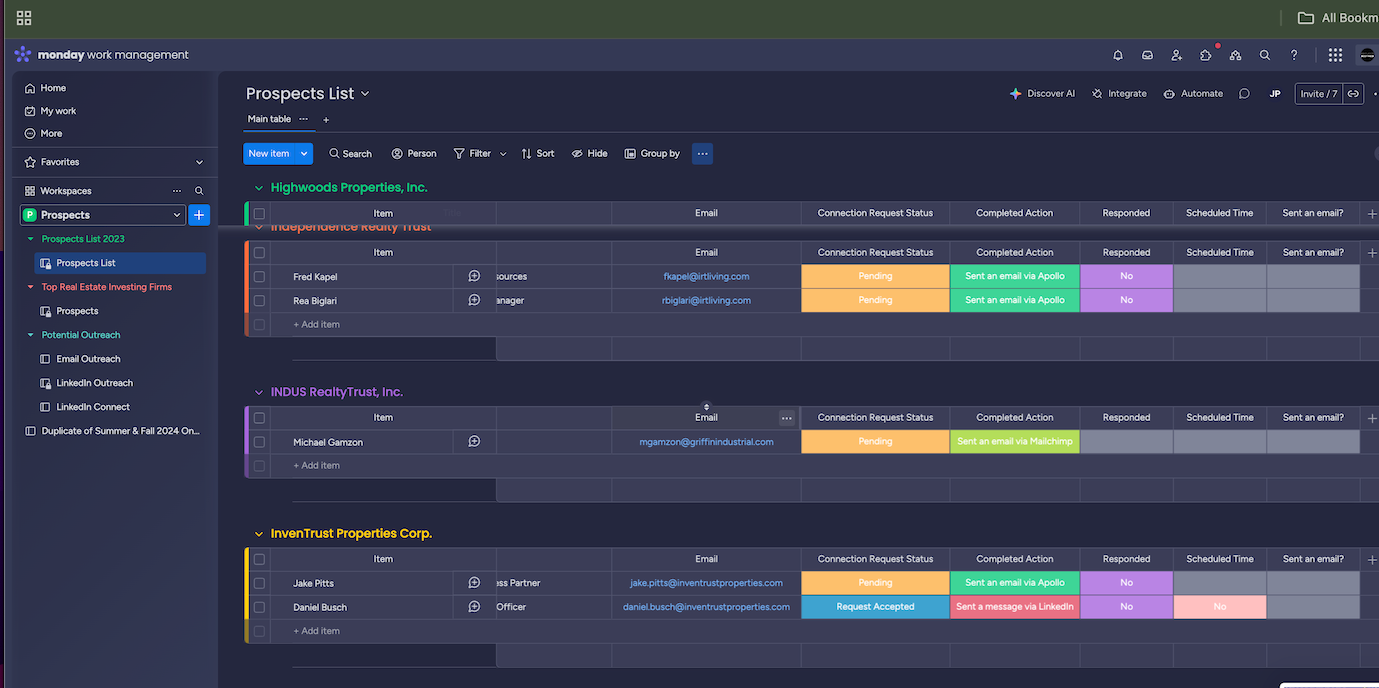Click the New item button
Image resolution: width=1379 pixels, height=688 pixels.
269,154
